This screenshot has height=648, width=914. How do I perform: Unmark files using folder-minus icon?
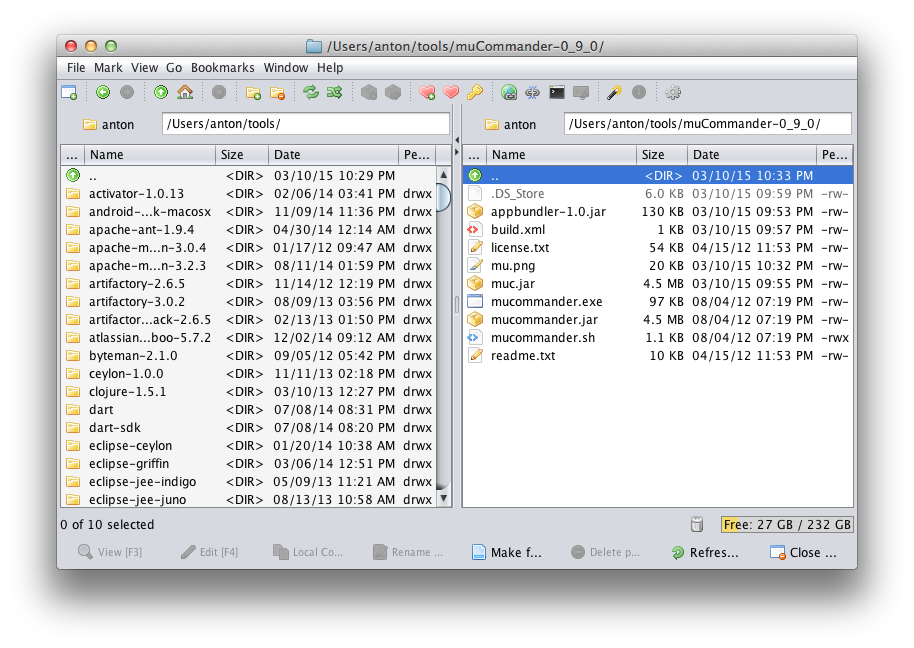(x=277, y=93)
